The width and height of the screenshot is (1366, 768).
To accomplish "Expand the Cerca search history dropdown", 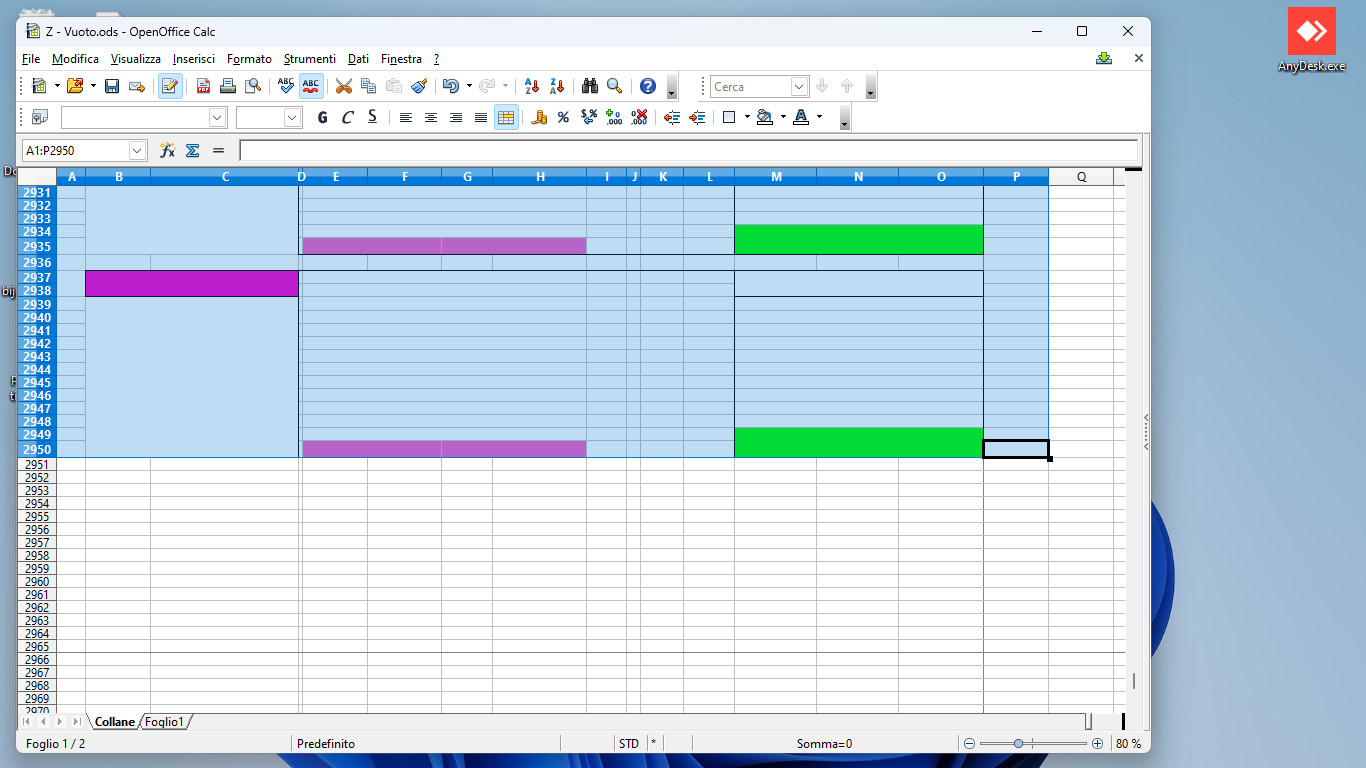I will pyautogui.click(x=799, y=87).
